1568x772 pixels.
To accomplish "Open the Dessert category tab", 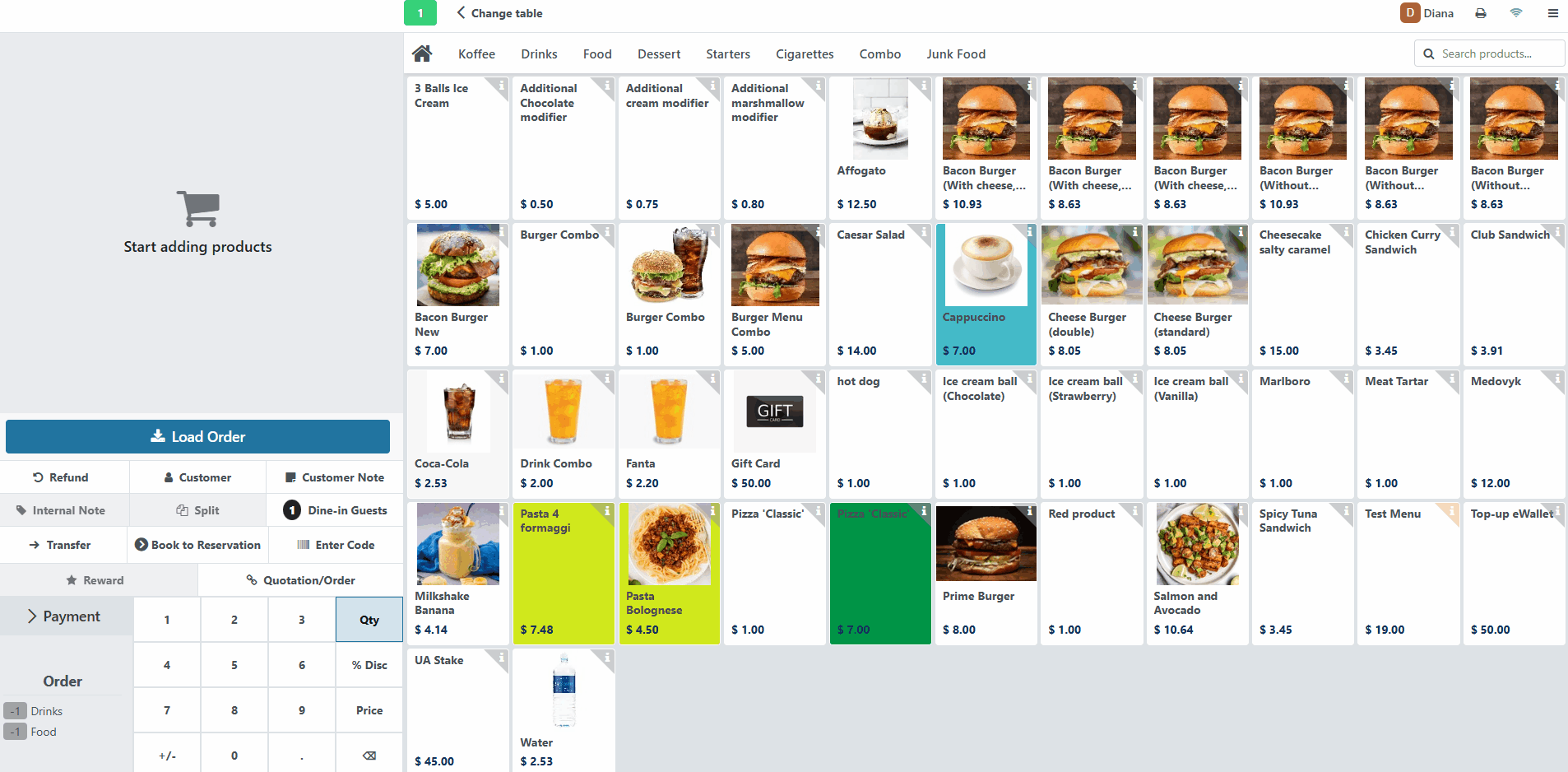I will [659, 54].
